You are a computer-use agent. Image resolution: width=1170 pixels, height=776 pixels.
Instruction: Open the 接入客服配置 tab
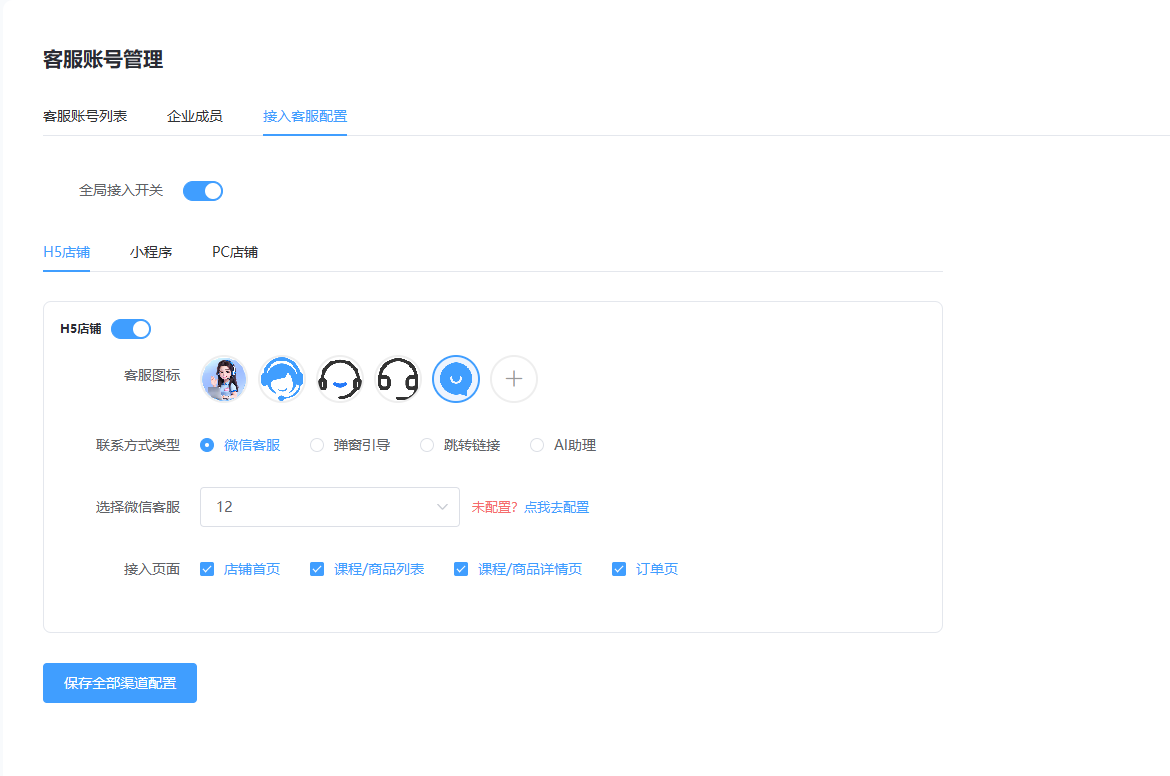(x=304, y=116)
